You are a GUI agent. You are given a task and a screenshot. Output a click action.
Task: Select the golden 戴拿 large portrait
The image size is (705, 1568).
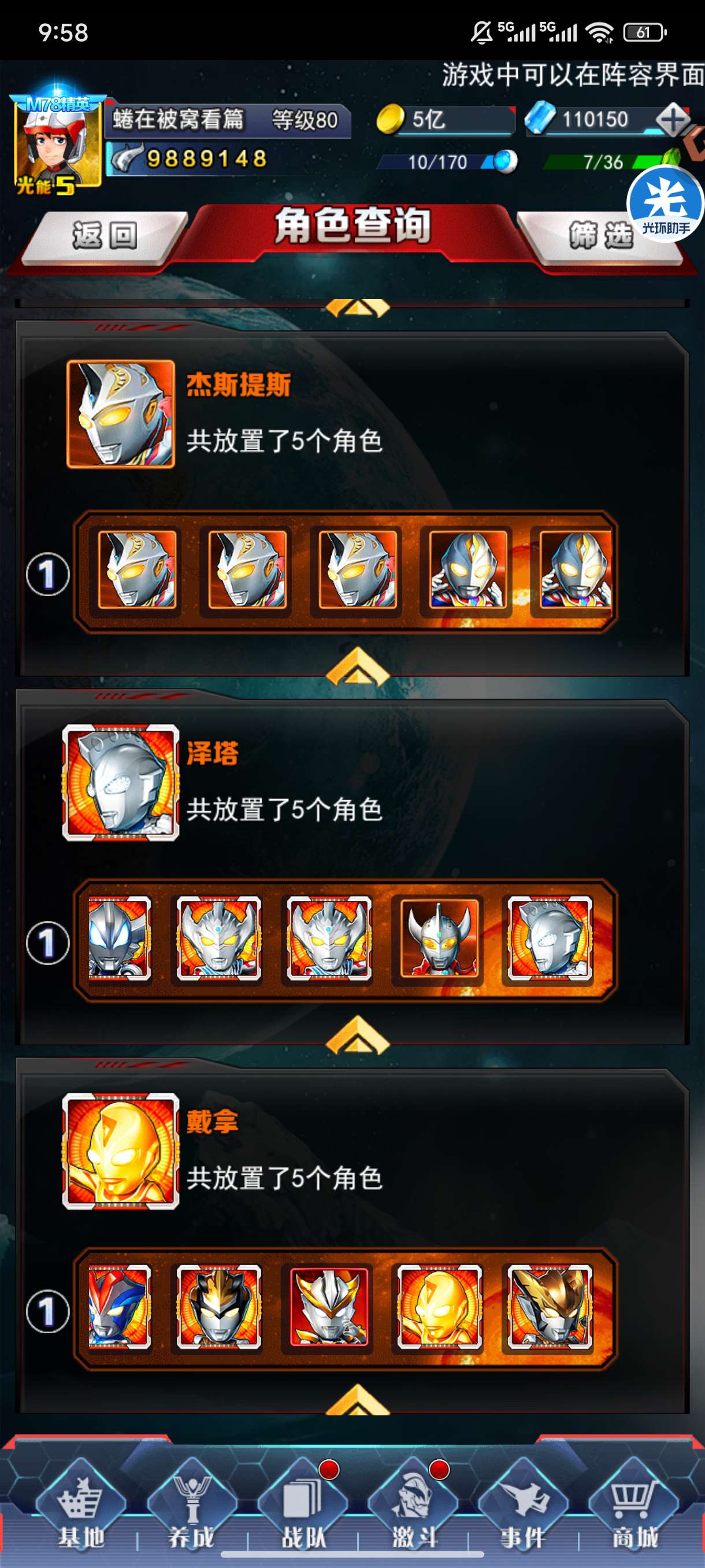coord(120,1151)
